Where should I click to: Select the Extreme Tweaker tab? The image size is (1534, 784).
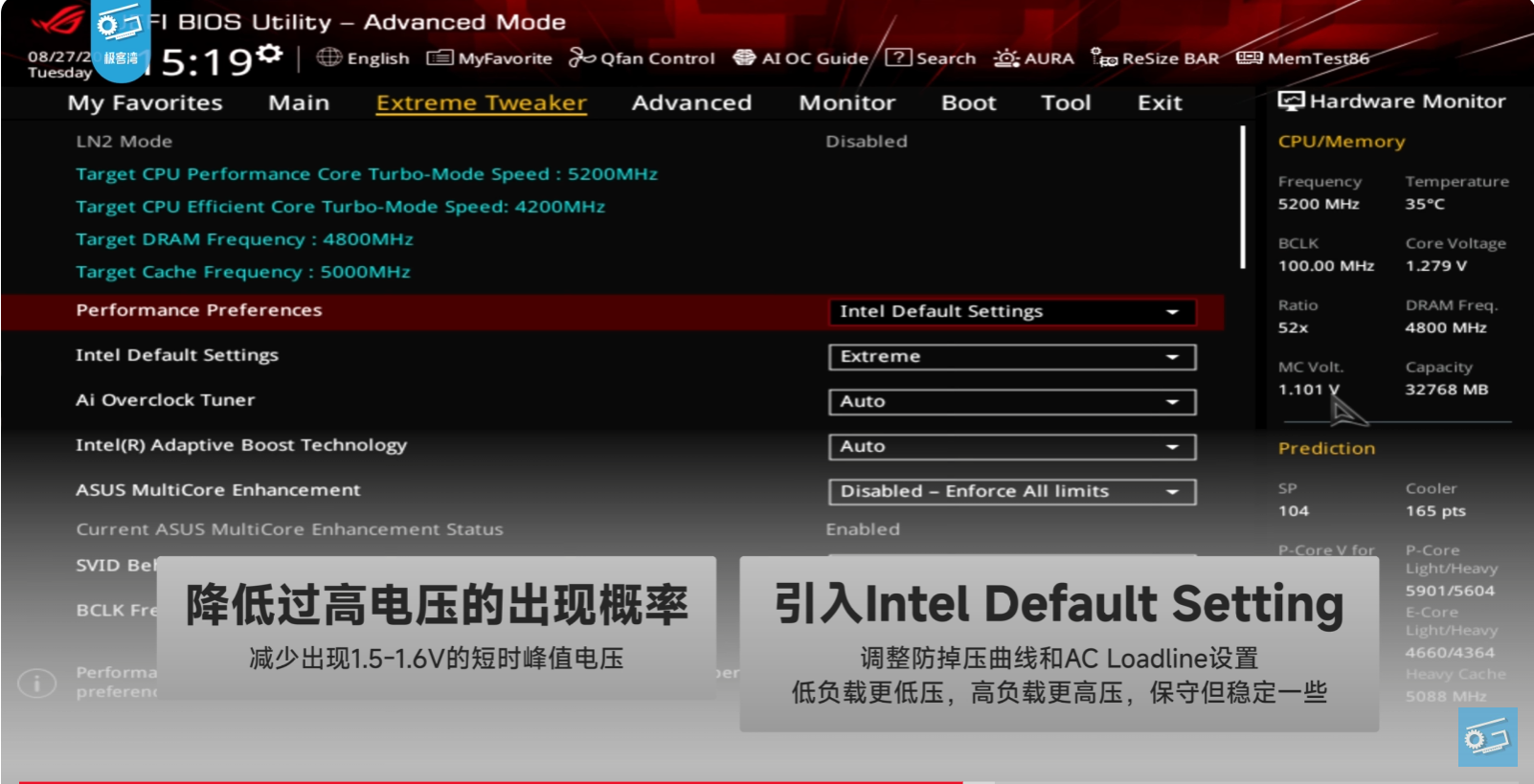click(x=482, y=102)
